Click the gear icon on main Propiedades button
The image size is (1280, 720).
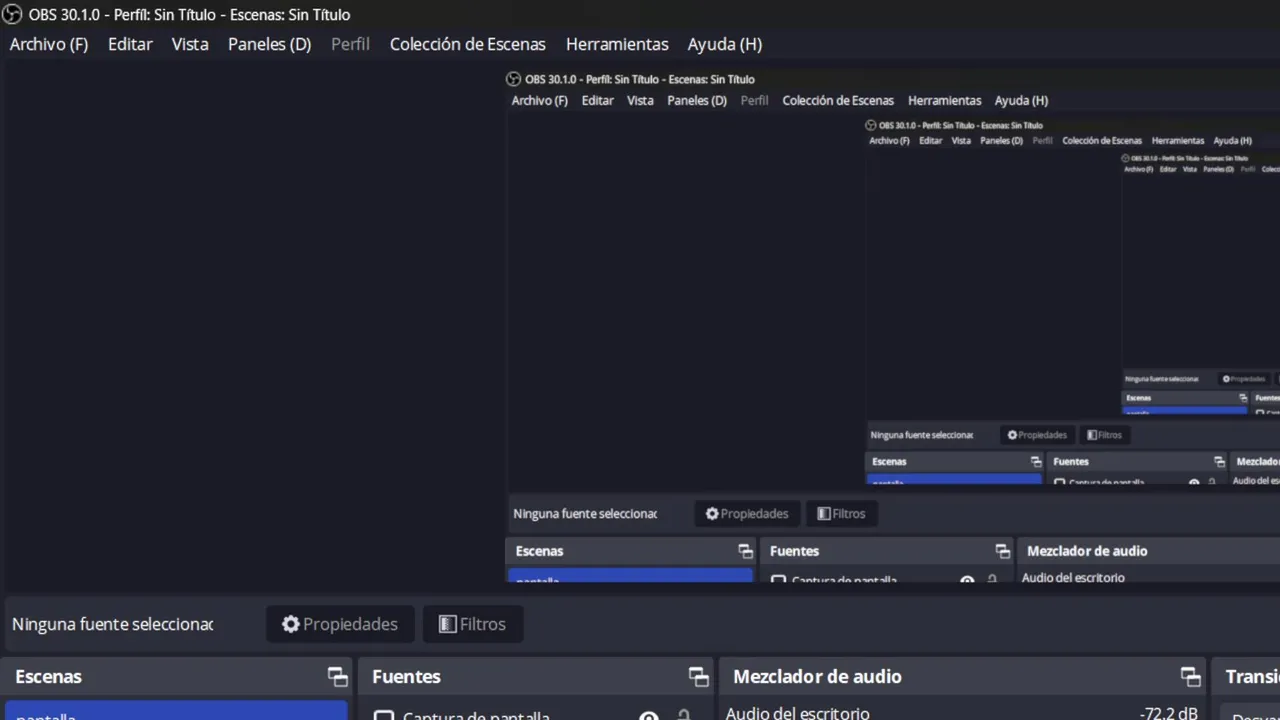(x=291, y=624)
